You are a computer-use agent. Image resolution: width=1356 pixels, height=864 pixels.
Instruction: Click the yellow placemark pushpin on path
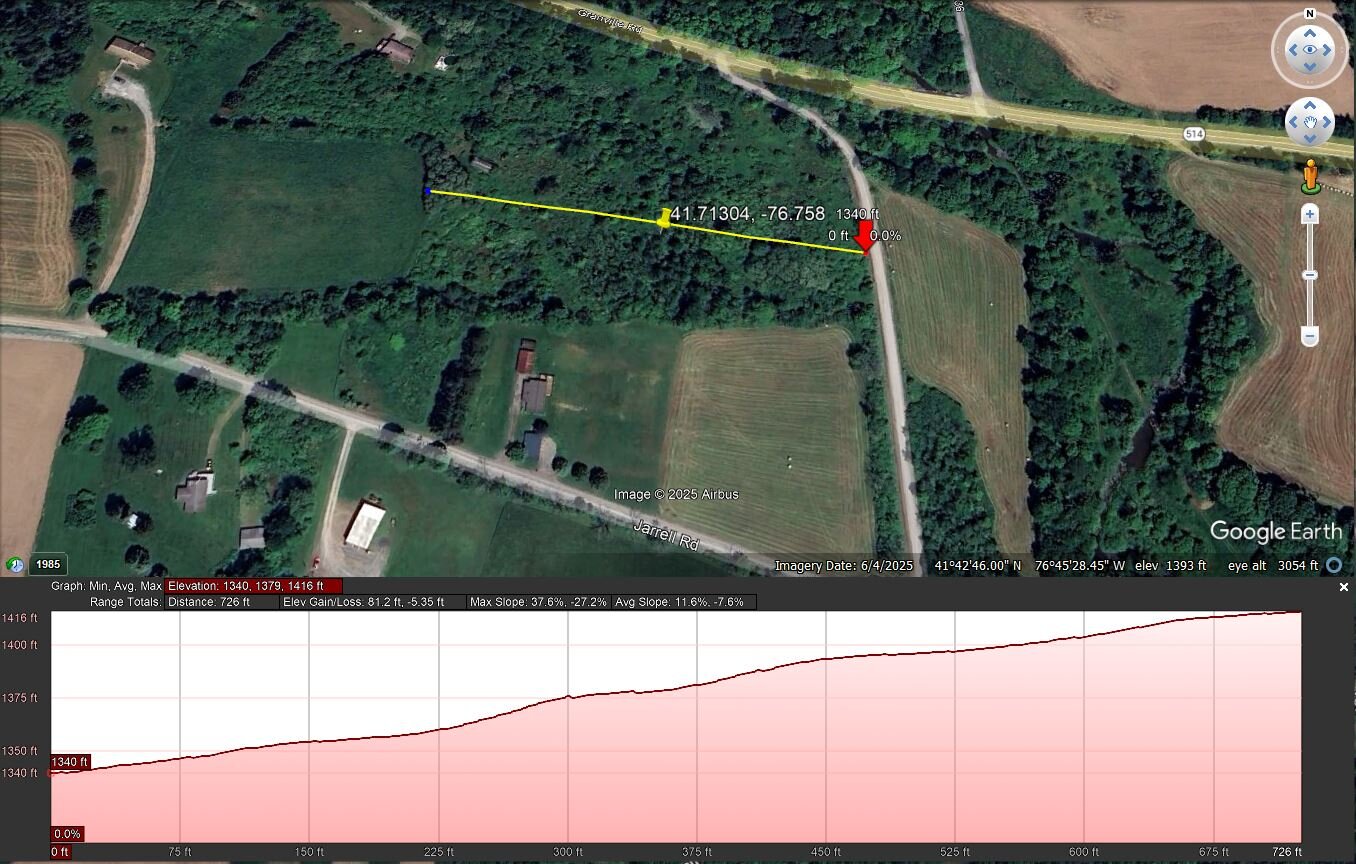tap(663, 219)
